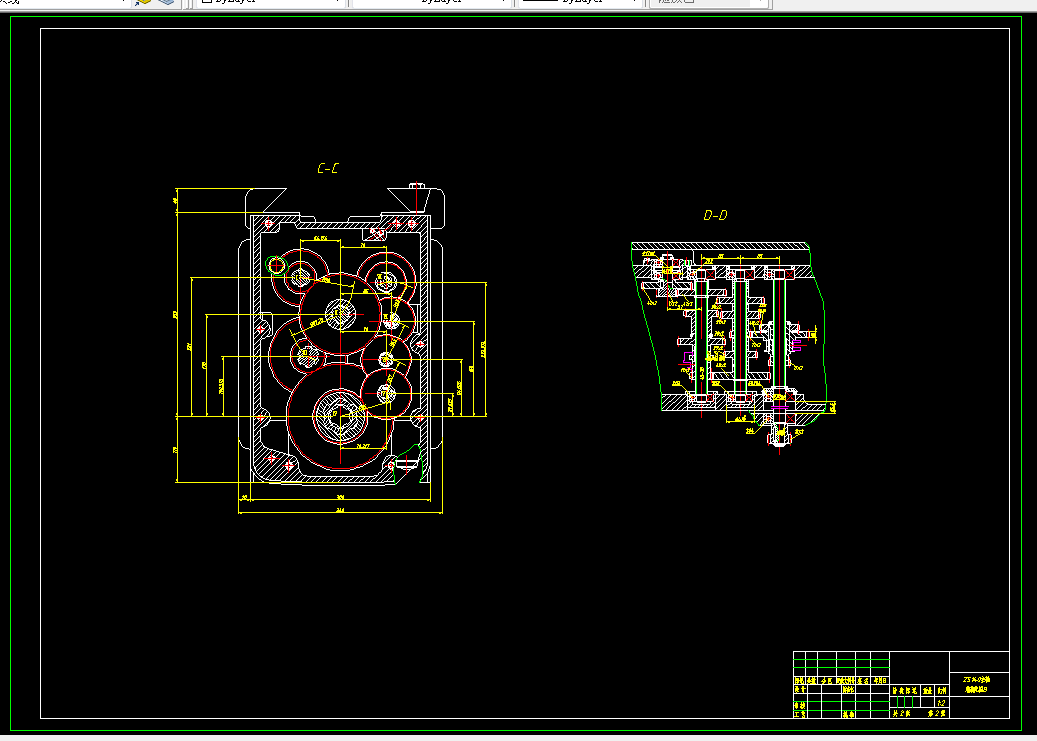Viewport: 1037px width, 741px height.
Task: Select the drawing title text in the title block
Action: pos(976,685)
